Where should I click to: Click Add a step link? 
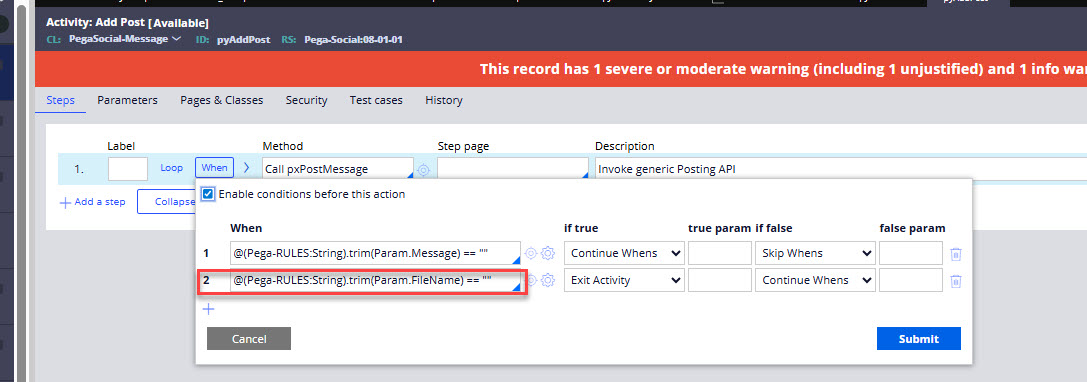pos(93,202)
